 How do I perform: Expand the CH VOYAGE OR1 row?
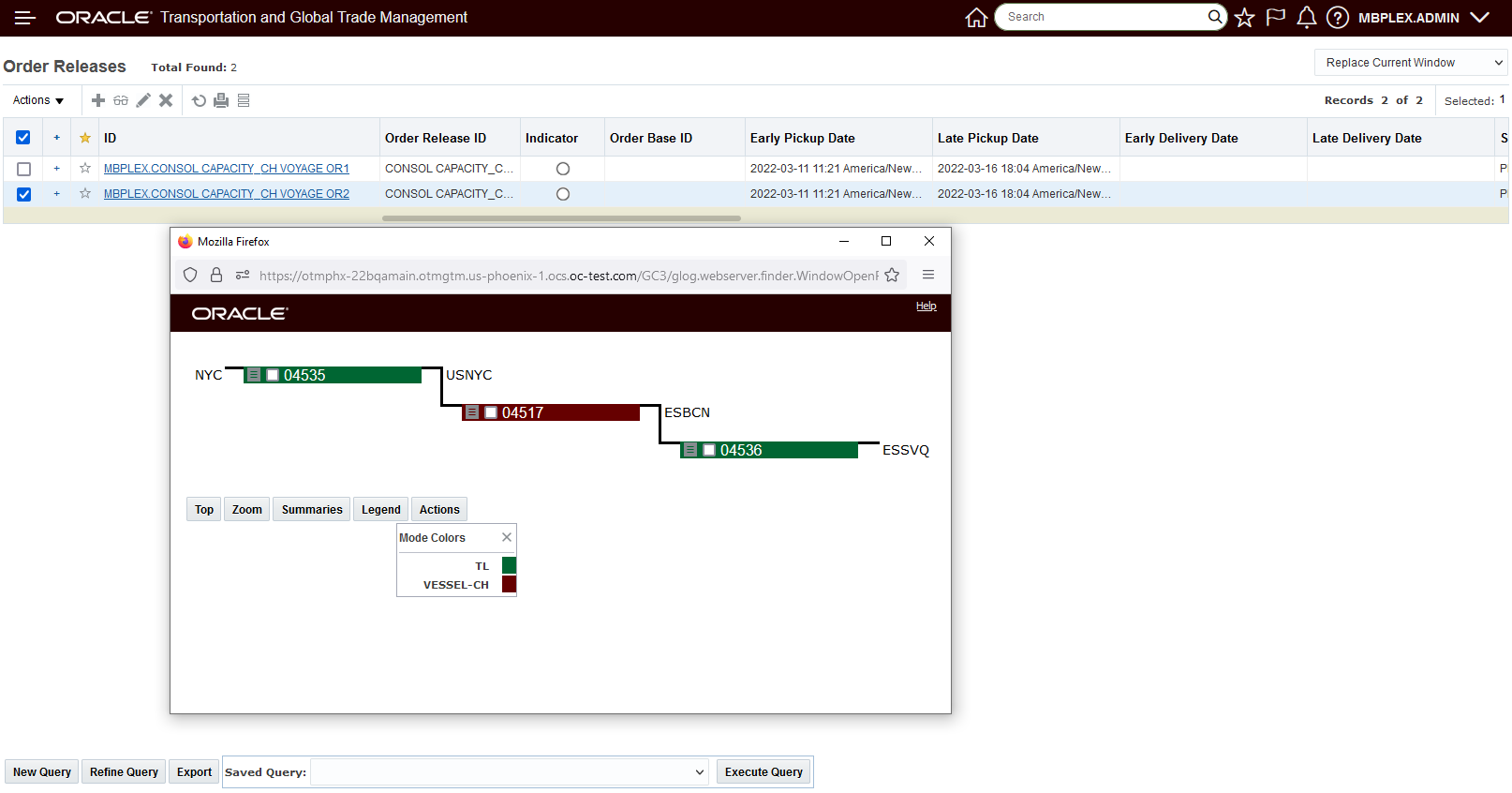tap(57, 168)
